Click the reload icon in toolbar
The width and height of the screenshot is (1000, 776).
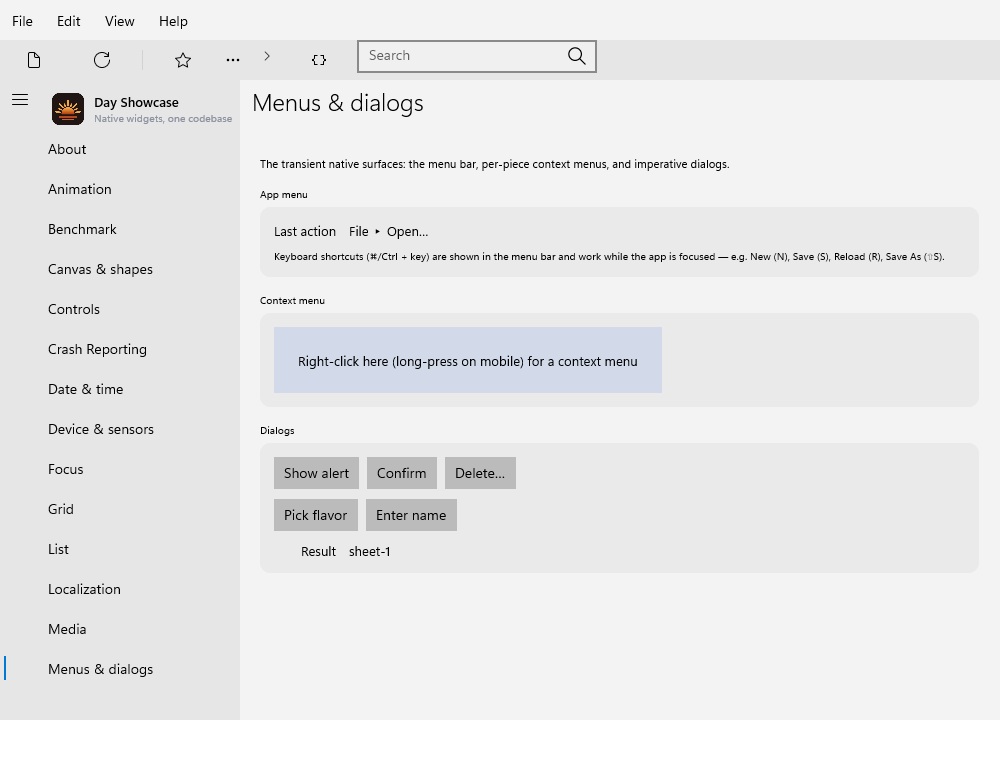102,60
